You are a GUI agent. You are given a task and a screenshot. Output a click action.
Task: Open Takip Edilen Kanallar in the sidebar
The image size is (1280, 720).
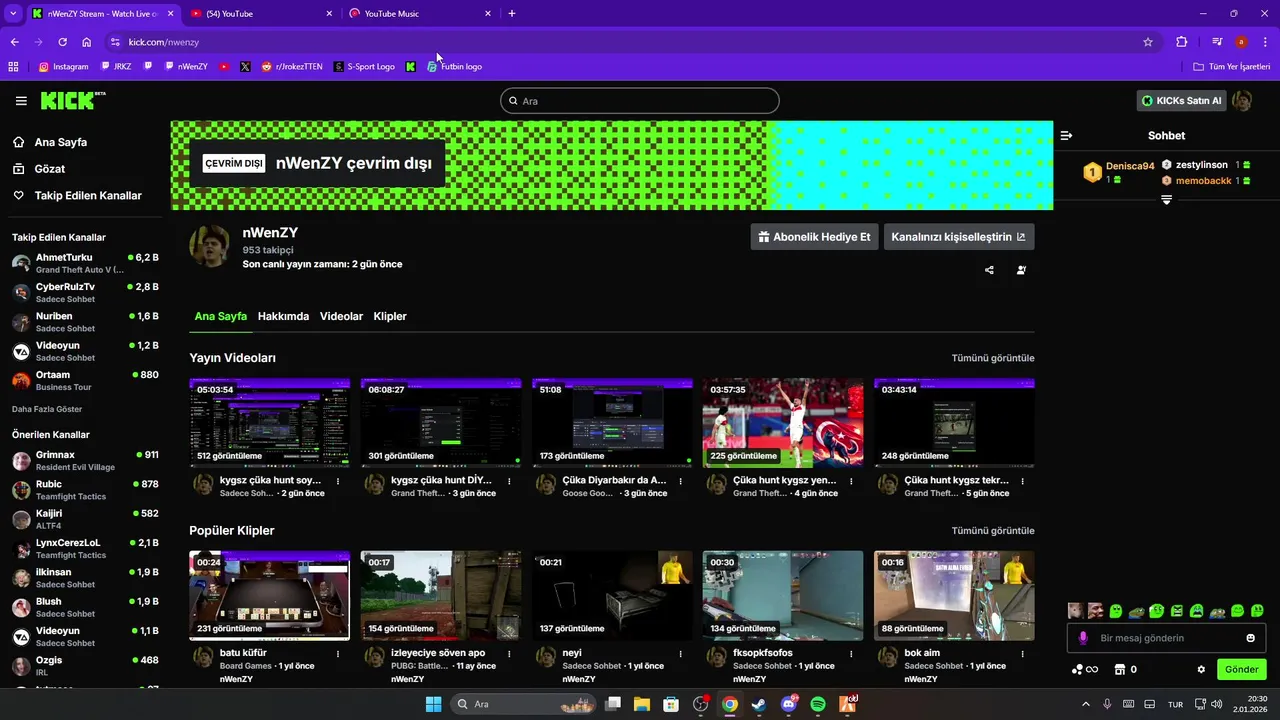(x=77, y=196)
